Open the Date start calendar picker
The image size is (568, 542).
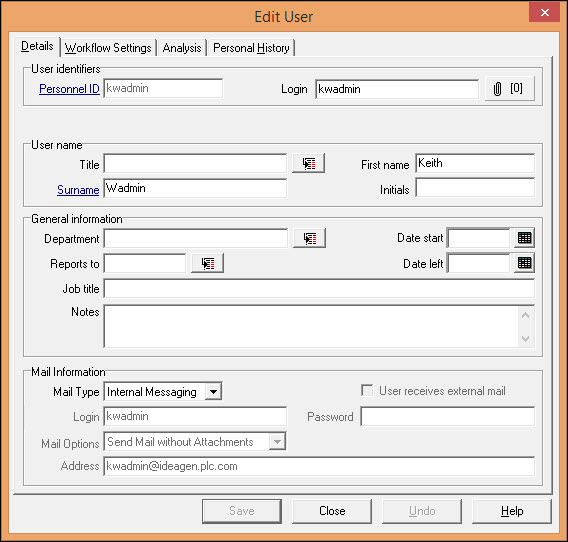[x=524, y=238]
